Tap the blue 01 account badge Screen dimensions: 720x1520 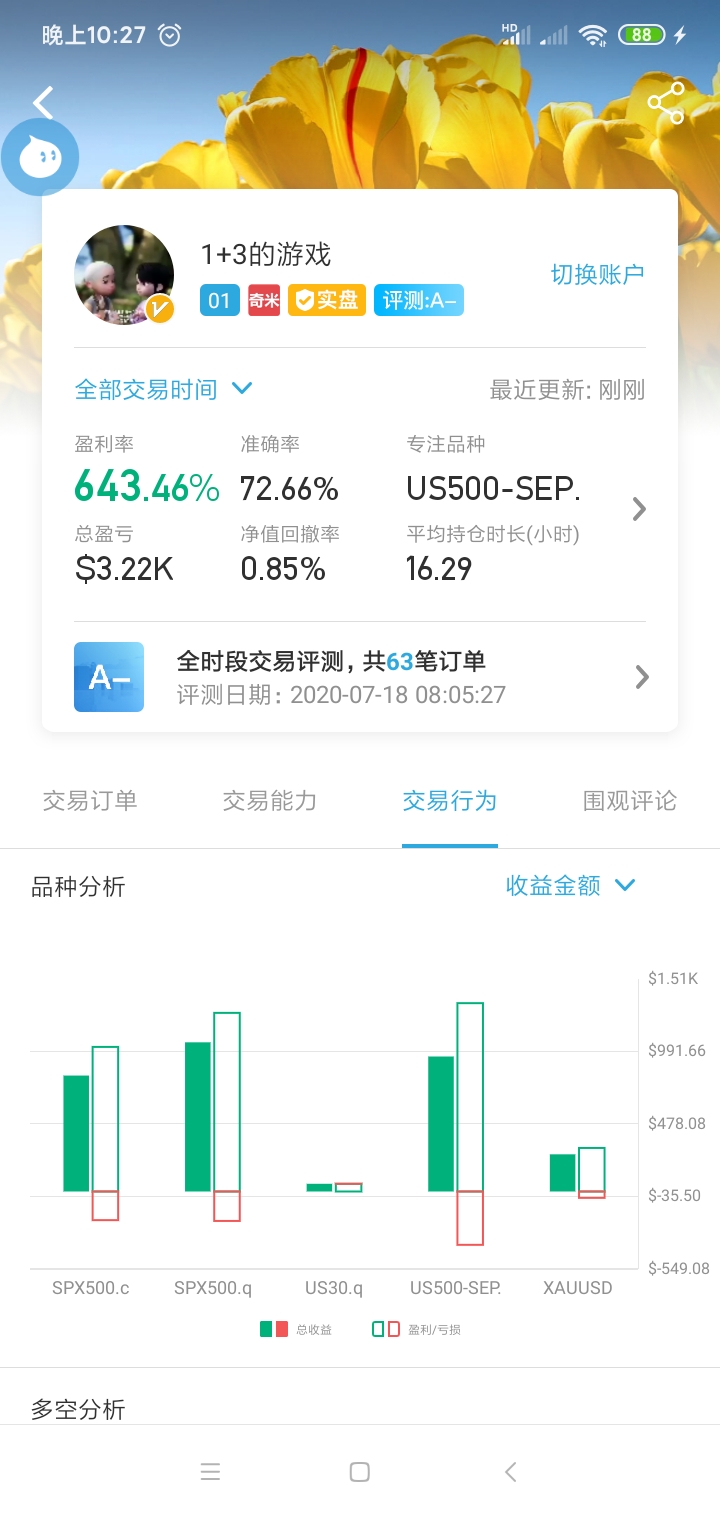point(220,301)
